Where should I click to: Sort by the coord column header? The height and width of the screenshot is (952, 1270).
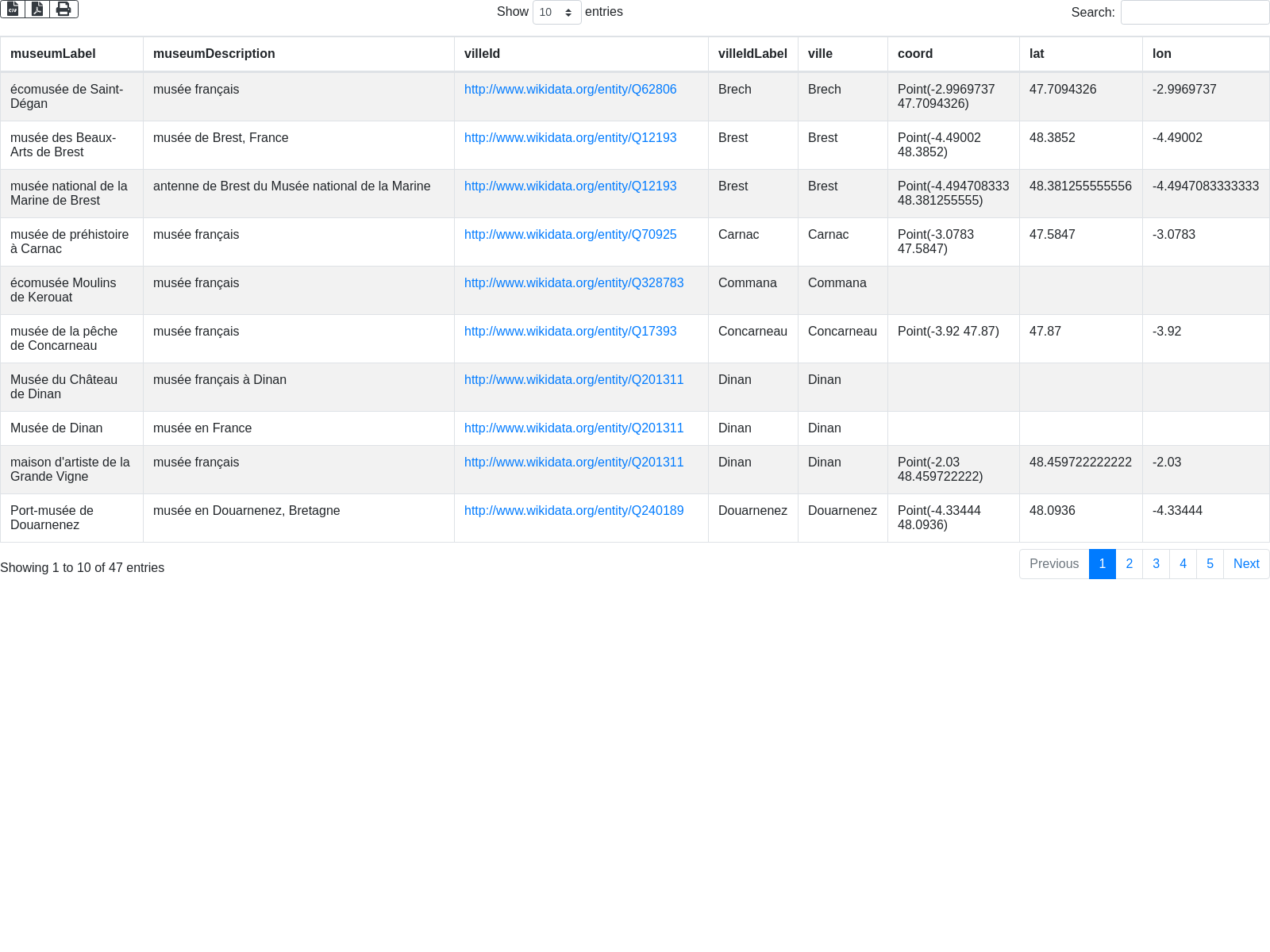(915, 54)
